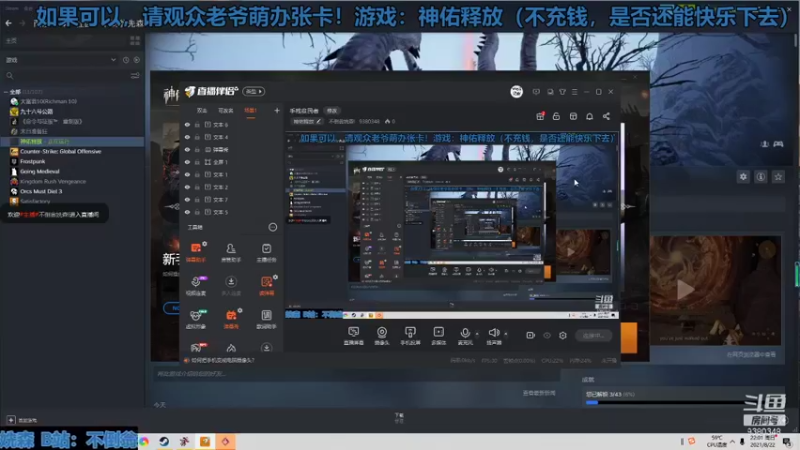Image resolution: width=800 pixels, height=450 pixels.
Task: Open Steam from the Windows taskbar
Action: click(164, 441)
